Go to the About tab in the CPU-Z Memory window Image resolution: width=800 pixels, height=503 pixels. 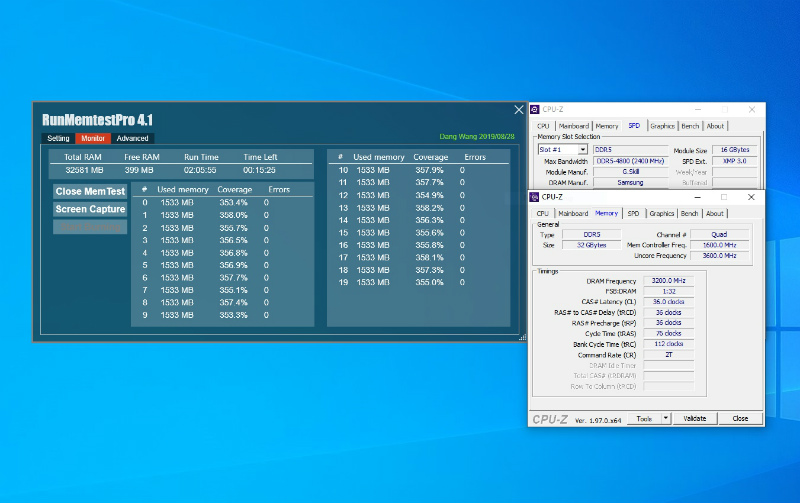coord(715,213)
